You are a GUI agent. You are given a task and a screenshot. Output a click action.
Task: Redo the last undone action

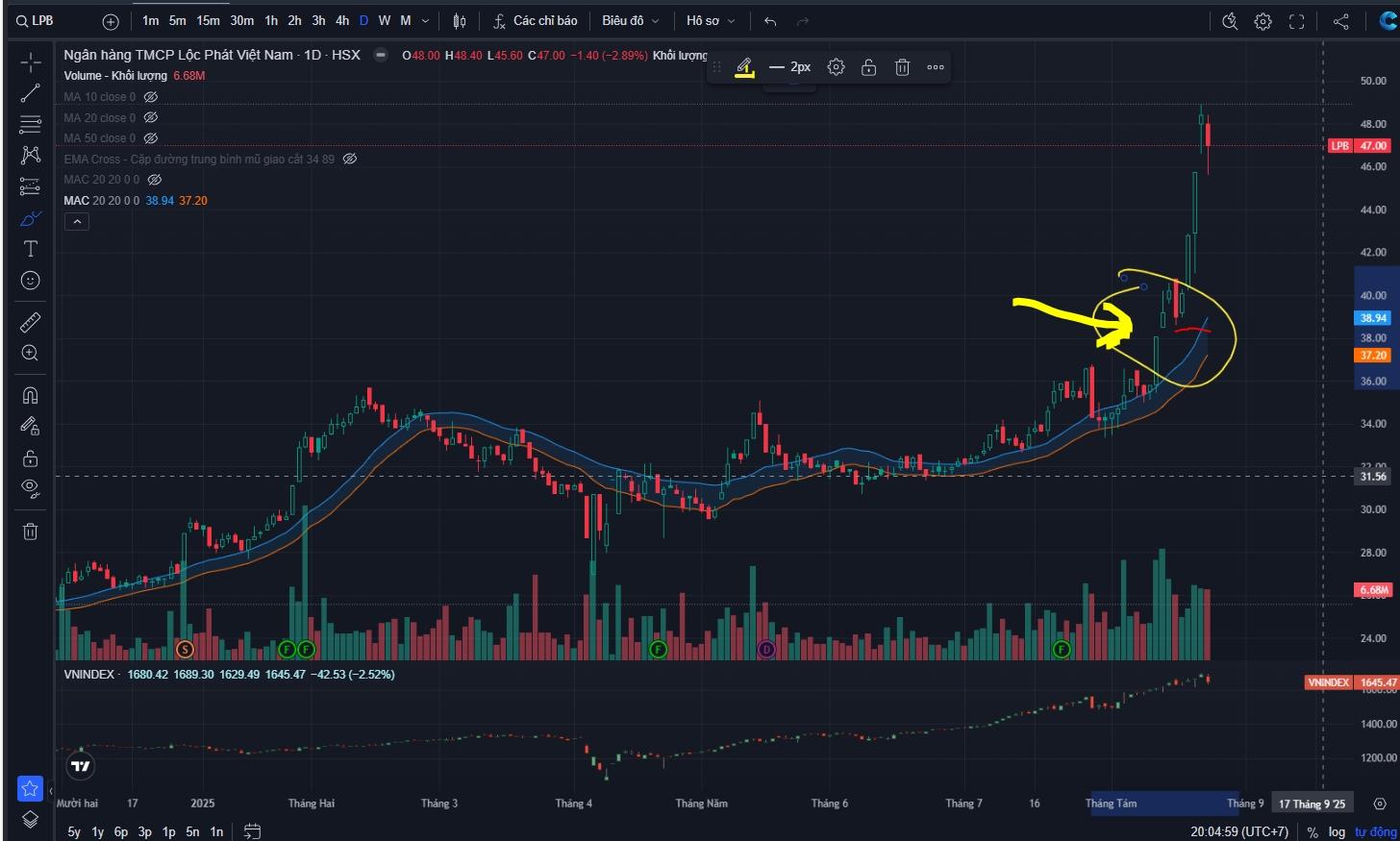[803, 21]
